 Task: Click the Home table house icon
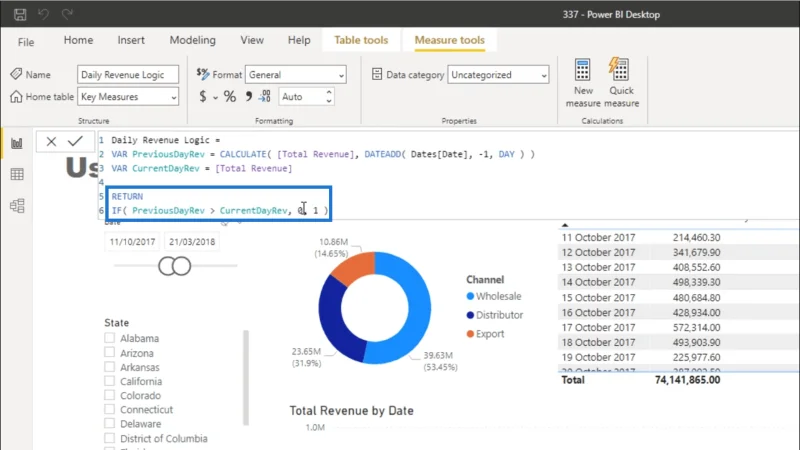16,96
